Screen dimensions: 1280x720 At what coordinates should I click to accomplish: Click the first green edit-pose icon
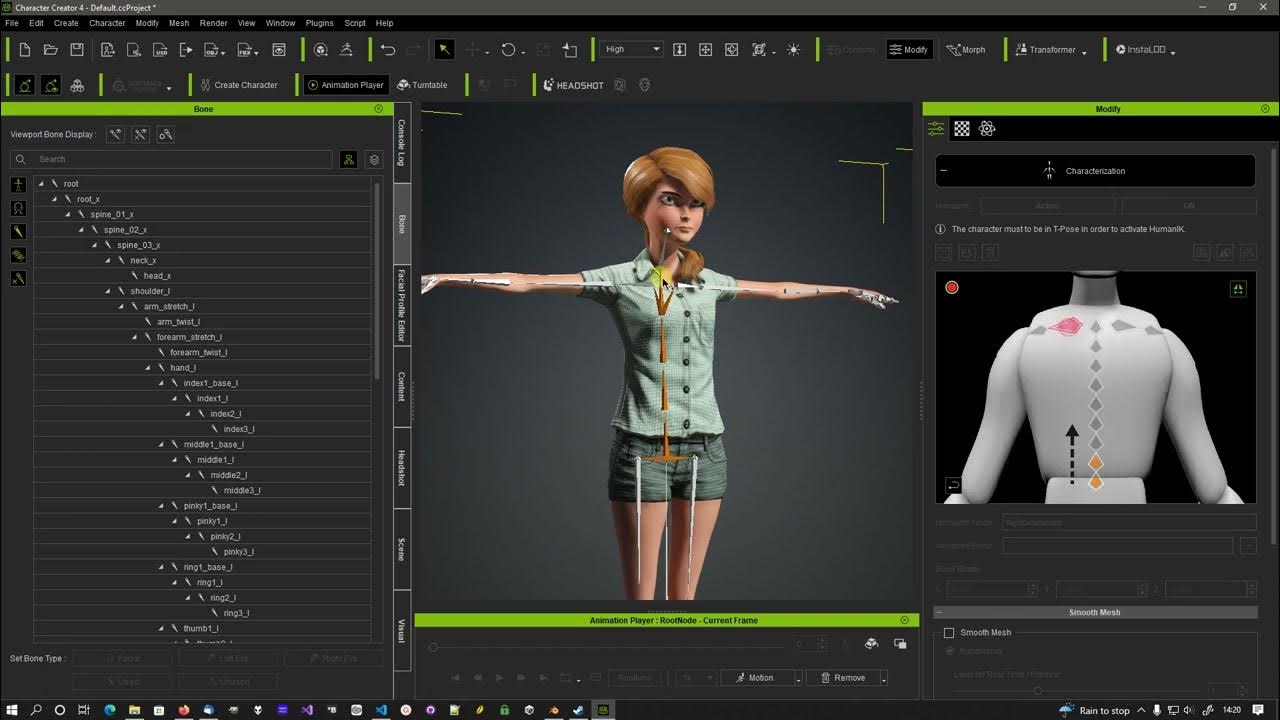(25, 85)
